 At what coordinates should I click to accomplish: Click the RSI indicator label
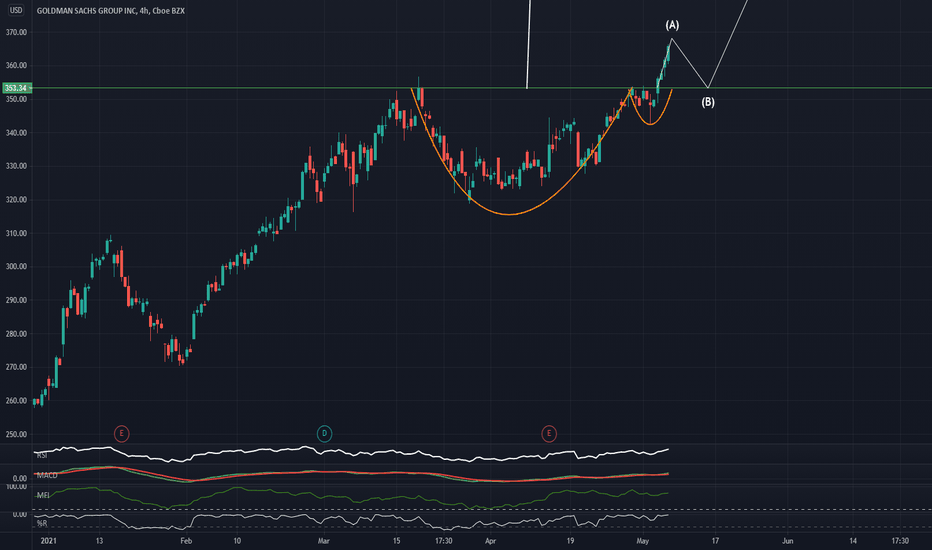[42, 455]
